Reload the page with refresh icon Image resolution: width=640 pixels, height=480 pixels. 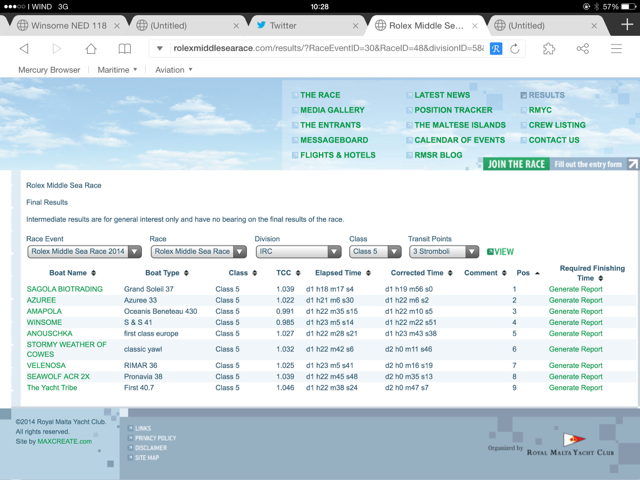point(515,49)
